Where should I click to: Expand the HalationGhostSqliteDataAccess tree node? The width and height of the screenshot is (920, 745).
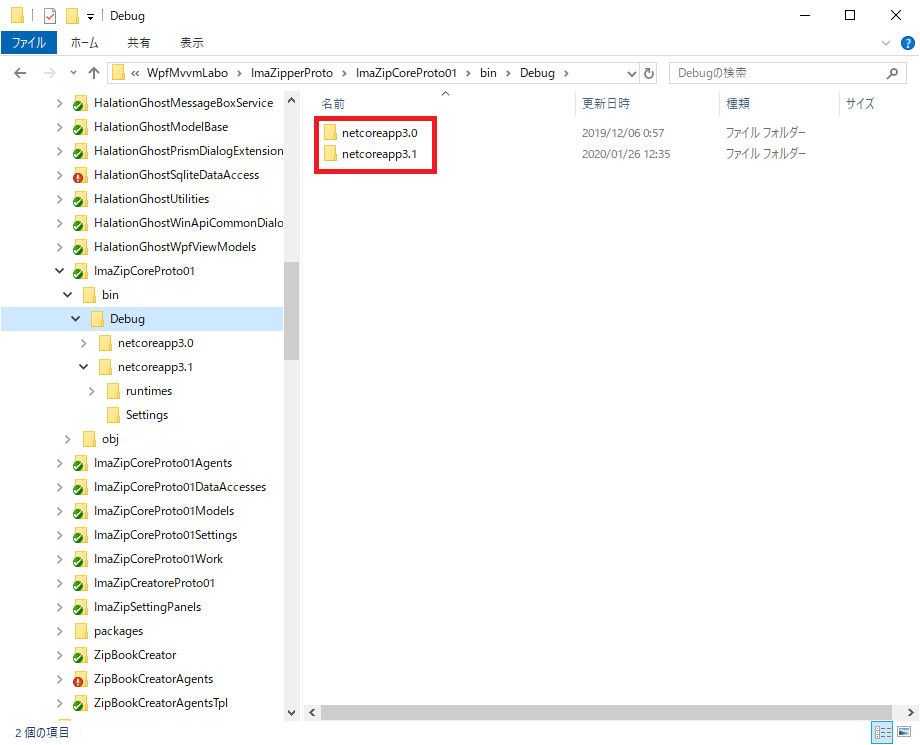coord(59,175)
